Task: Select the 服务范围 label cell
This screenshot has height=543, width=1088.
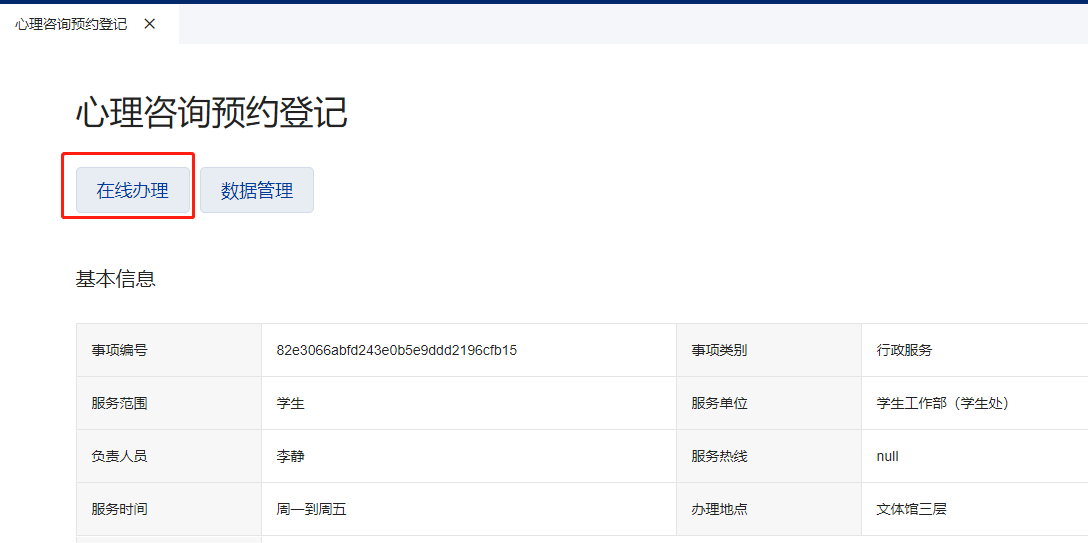Action: [x=120, y=403]
